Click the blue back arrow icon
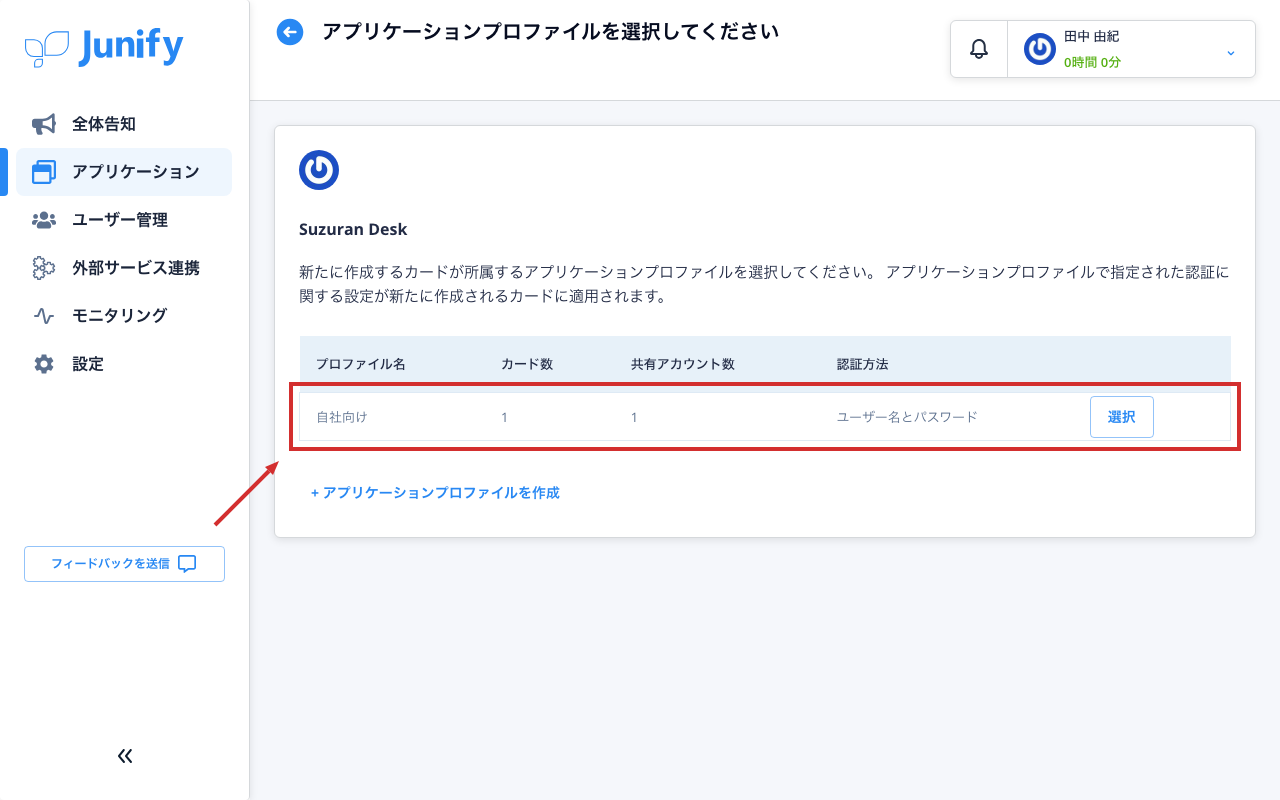1280x800 pixels. pos(290,33)
